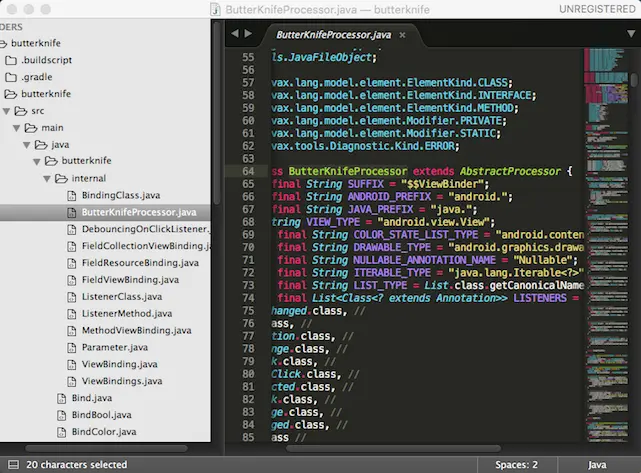This screenshot has height=473, width=641.
Task: Collapse the src folder triangle
Action: click(x=7, y=111)
